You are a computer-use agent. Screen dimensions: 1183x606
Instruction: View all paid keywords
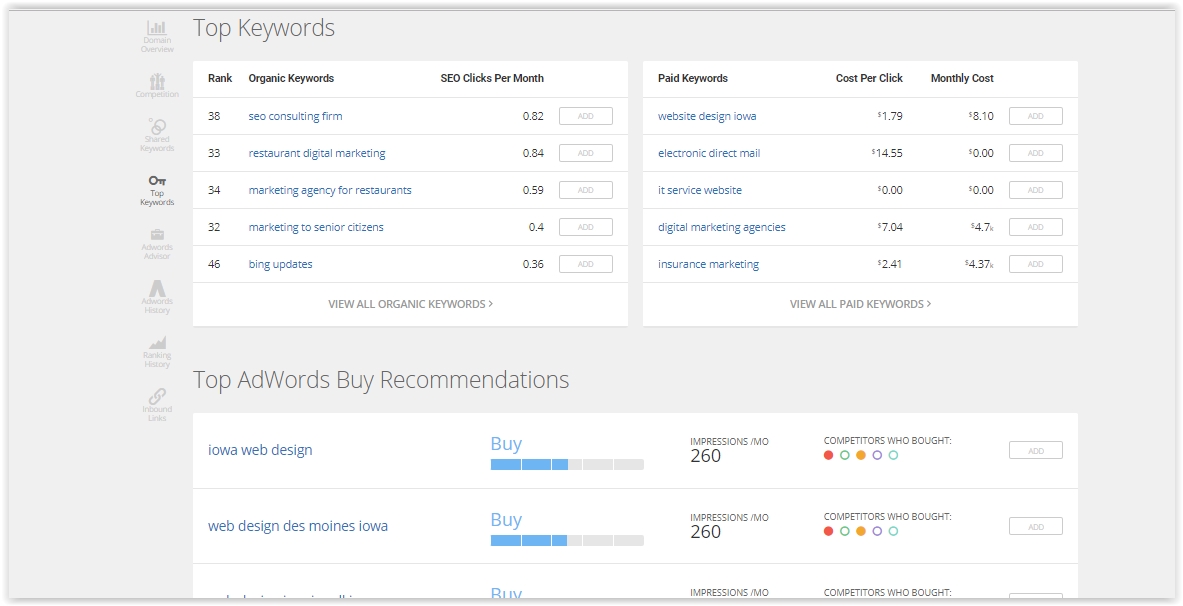(x=860, y=304)
